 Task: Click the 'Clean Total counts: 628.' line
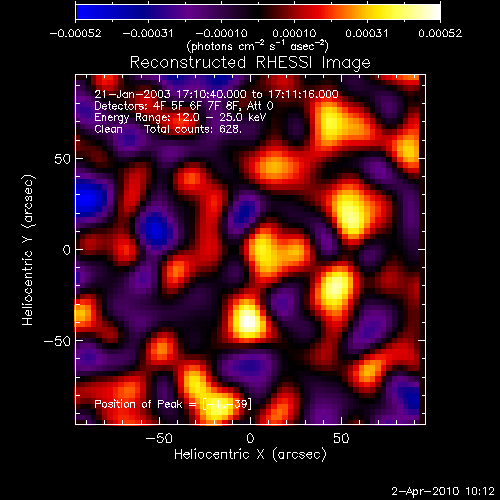click(168, 129)
